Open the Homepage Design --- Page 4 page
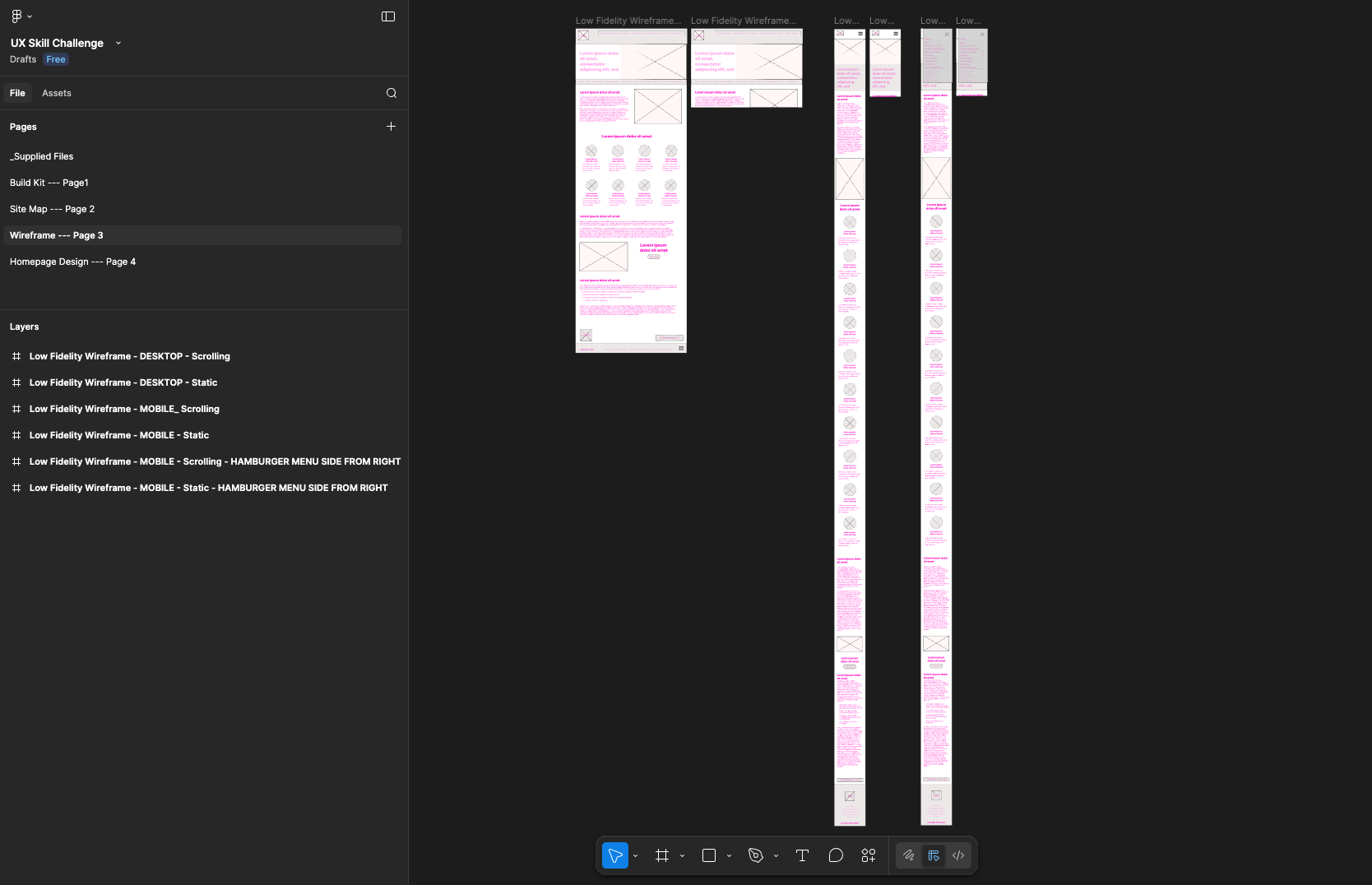The width and height of the screenshot is (1372, 885). (x=72, y=262)
